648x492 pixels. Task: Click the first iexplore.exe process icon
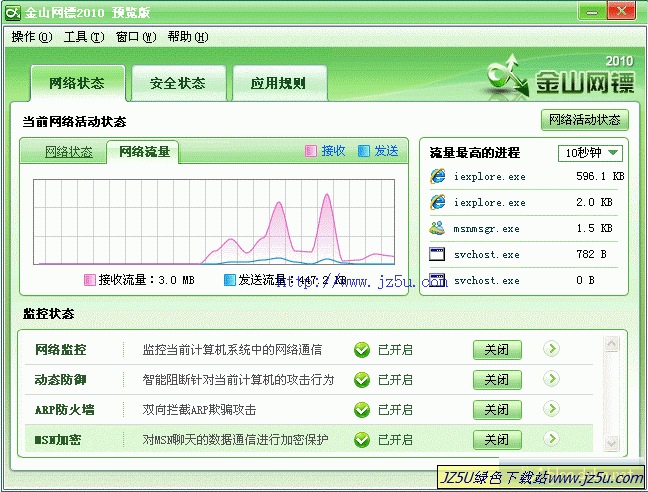(x=438, y=176)
